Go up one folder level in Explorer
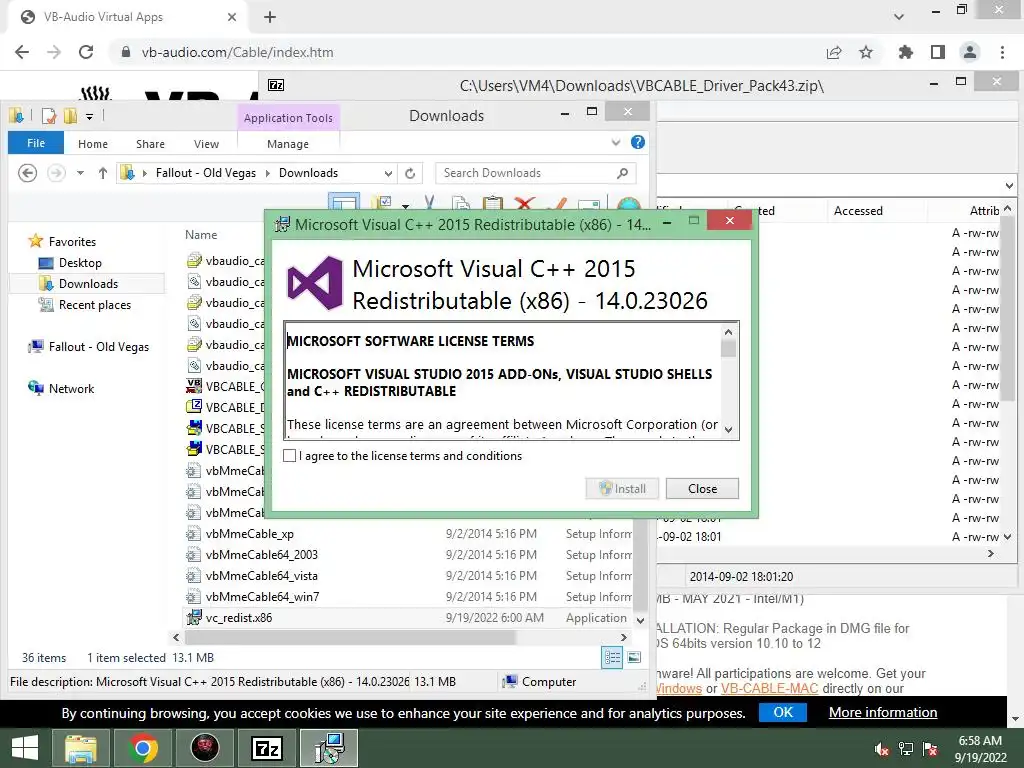The width and height of the screenshot is (1024, 768). point(103,173)
